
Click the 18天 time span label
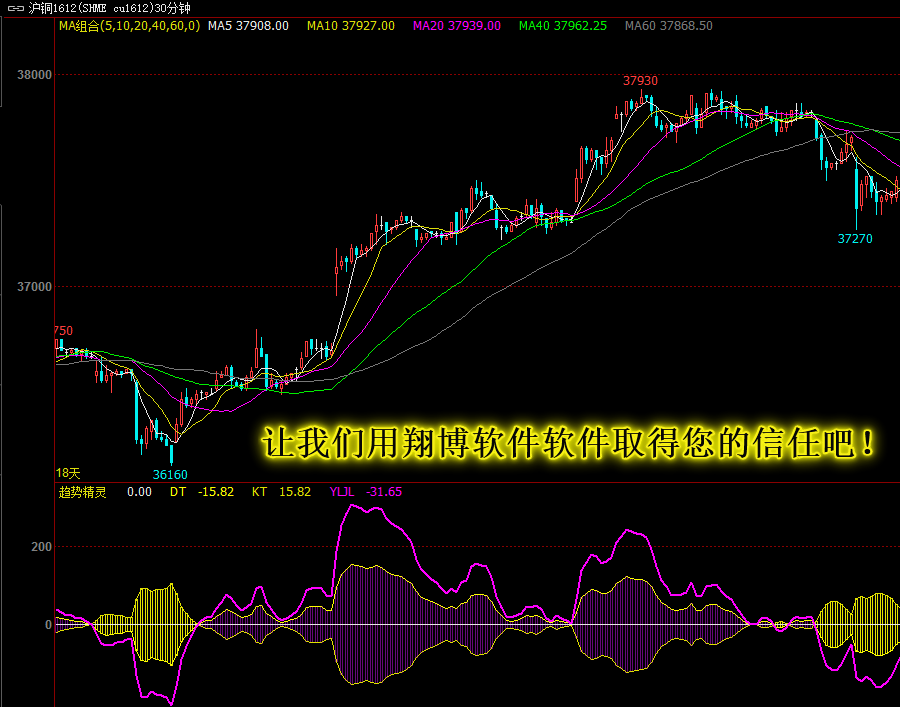[x=68, y=473]
